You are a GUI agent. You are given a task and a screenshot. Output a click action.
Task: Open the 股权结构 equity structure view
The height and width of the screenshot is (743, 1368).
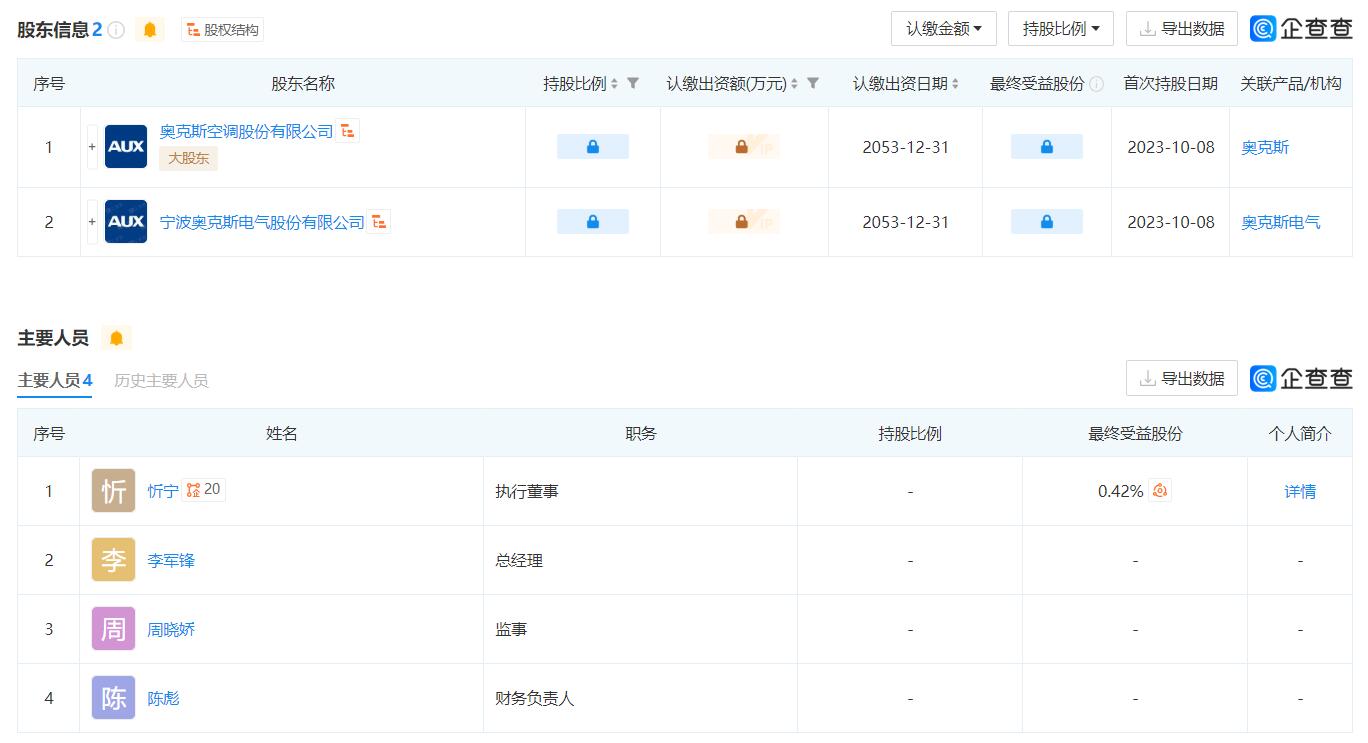click(x=222, y=30)
